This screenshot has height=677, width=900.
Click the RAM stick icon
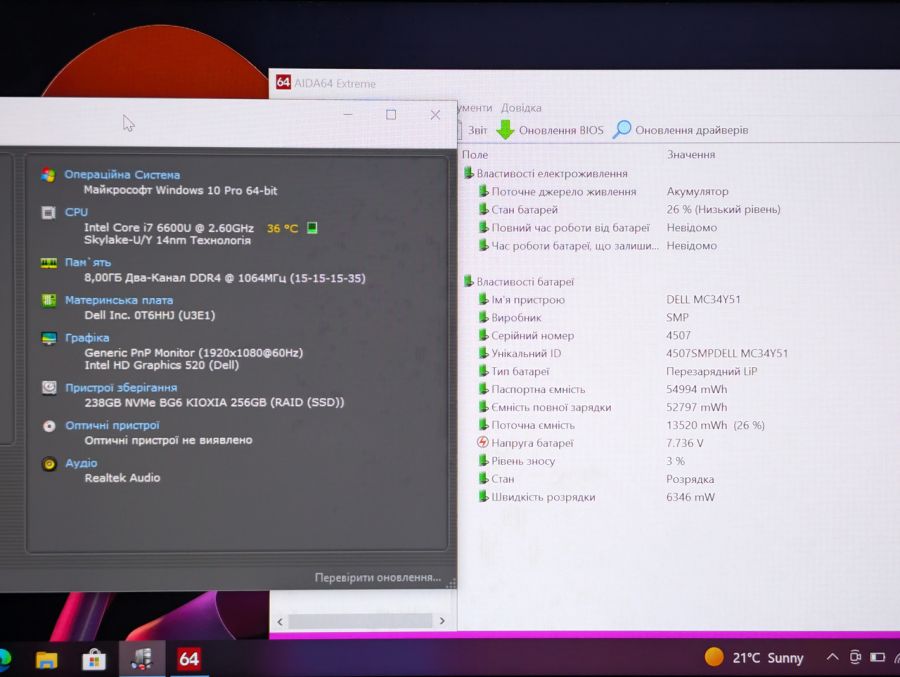point(48,263)
